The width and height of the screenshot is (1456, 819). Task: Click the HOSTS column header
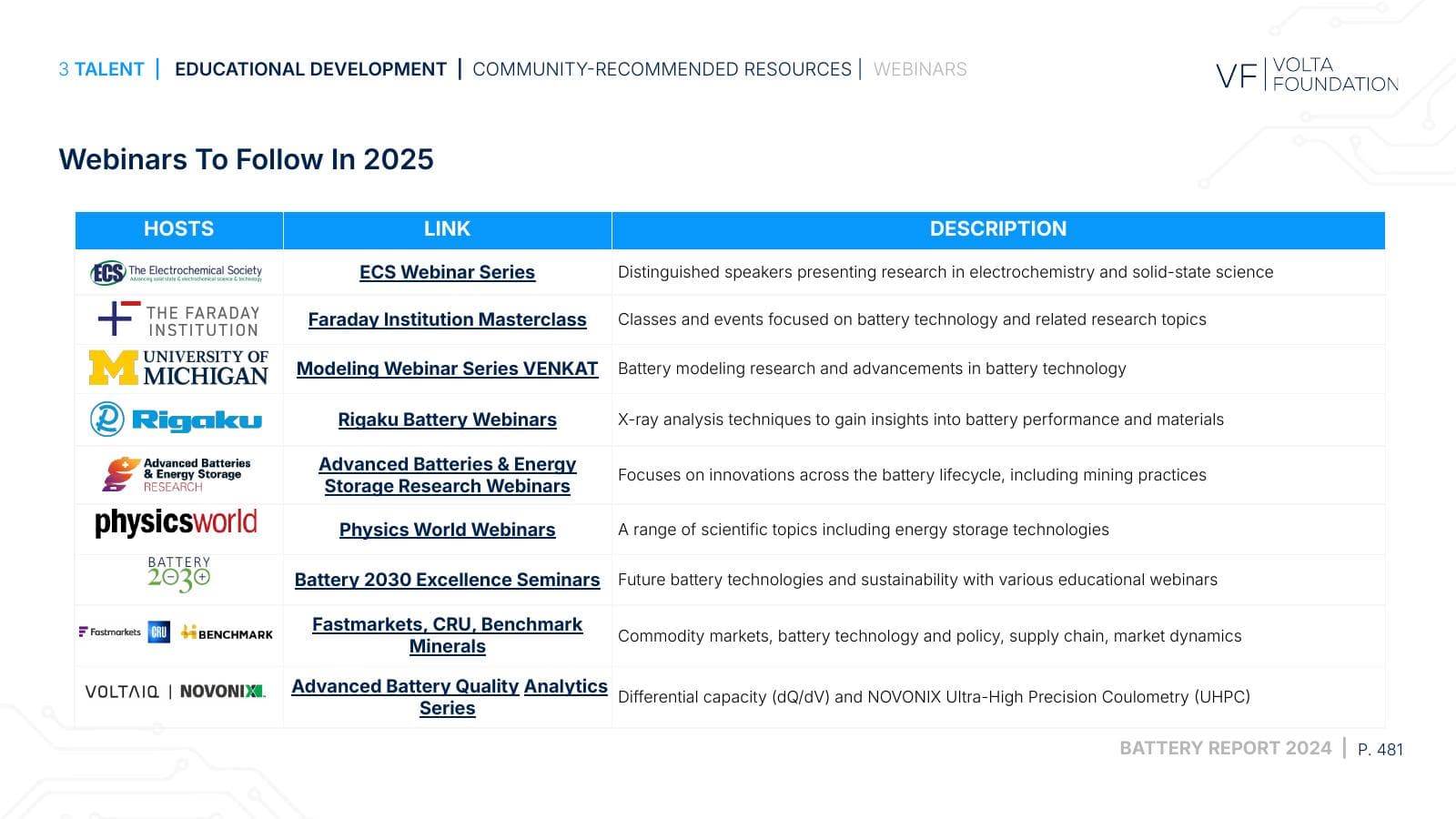point(178,229)
